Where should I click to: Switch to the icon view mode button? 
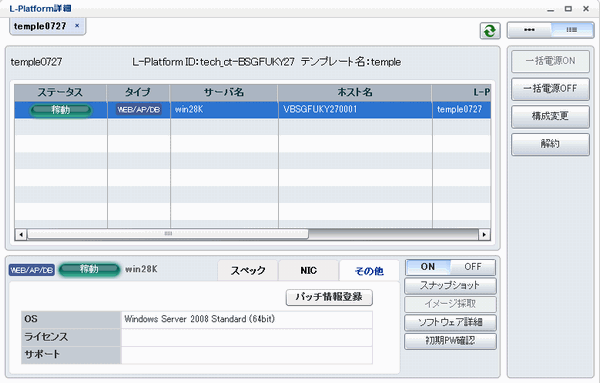(x=529, y=30)
